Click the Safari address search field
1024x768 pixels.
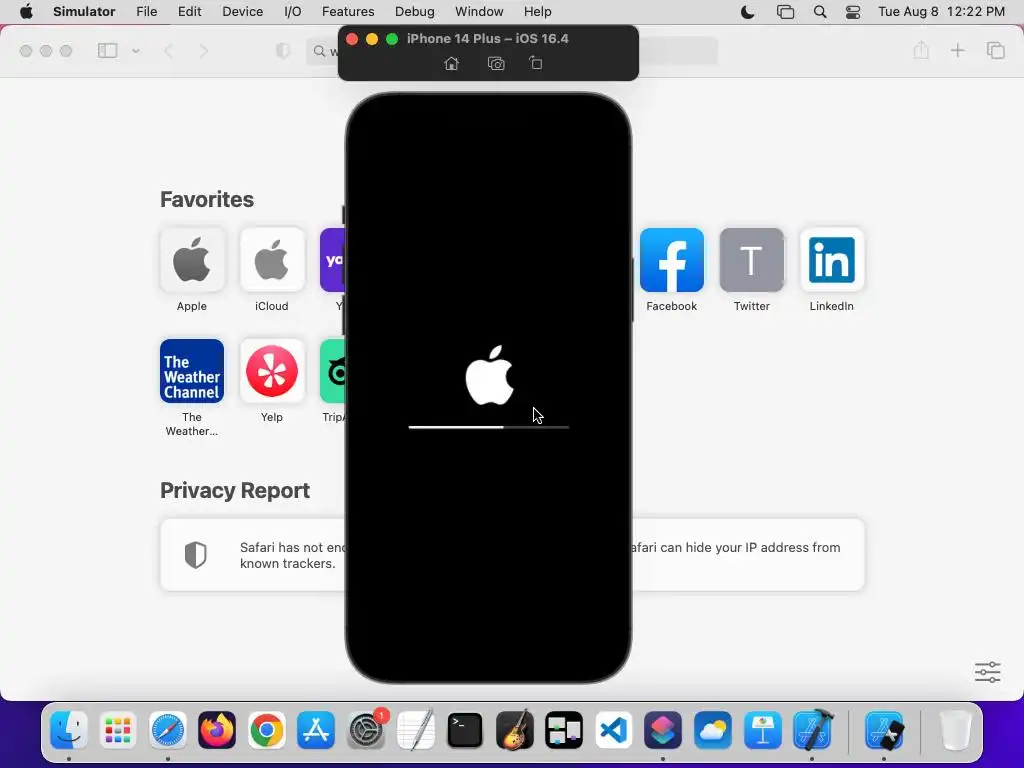tap(512, 51)
